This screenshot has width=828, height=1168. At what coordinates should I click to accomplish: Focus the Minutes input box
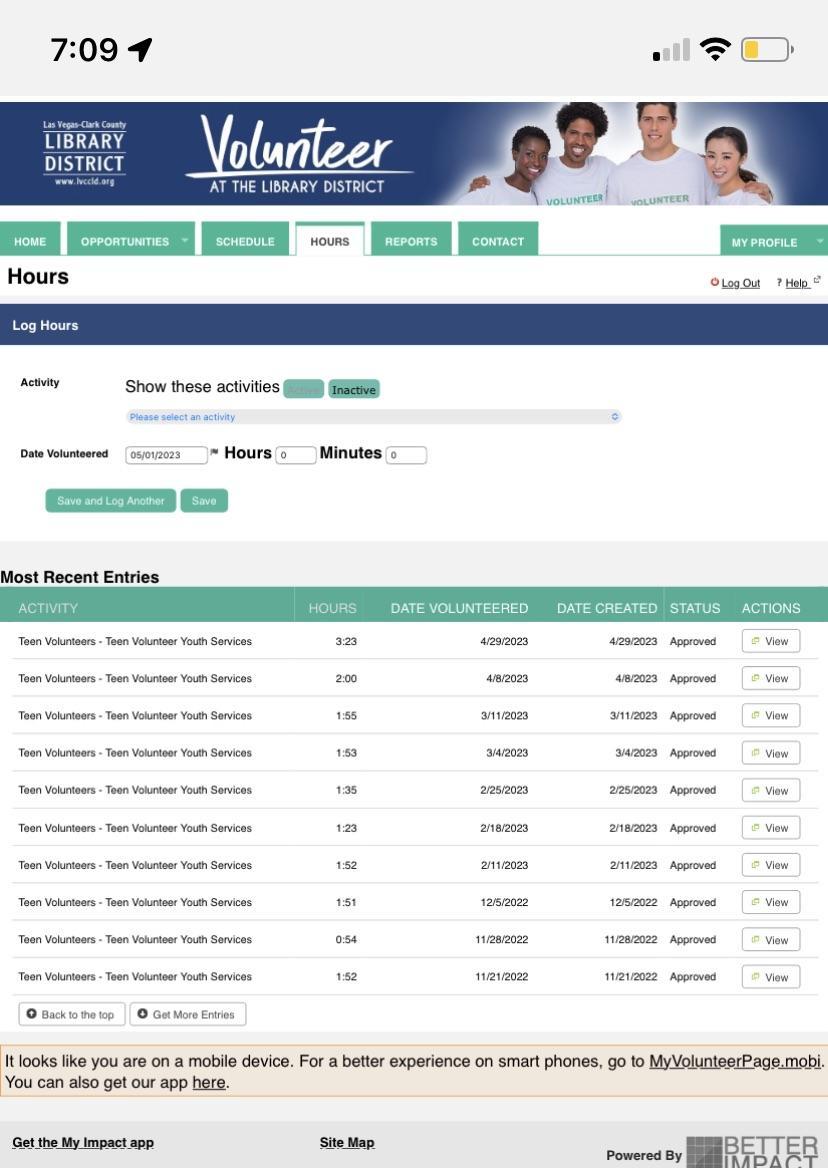(x=406, y=454)
